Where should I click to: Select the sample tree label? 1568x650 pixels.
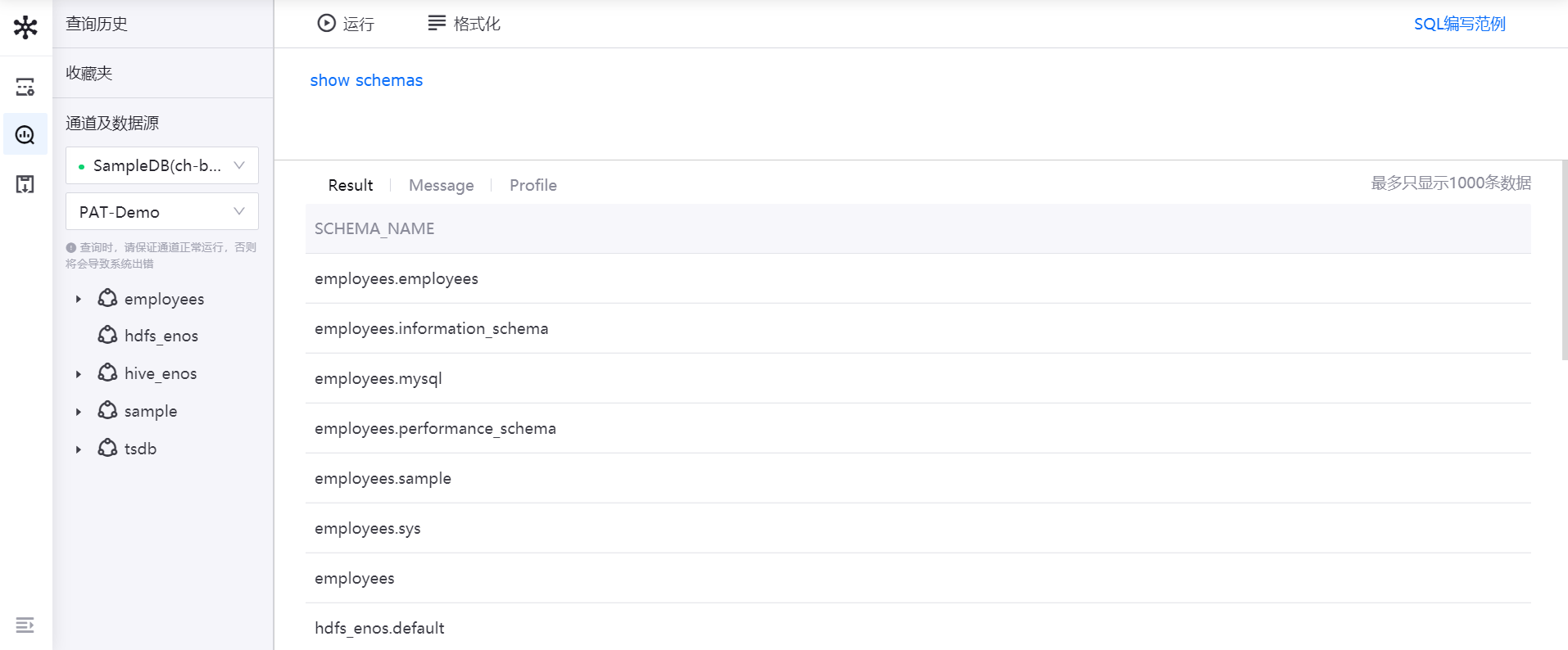(151, 411)
